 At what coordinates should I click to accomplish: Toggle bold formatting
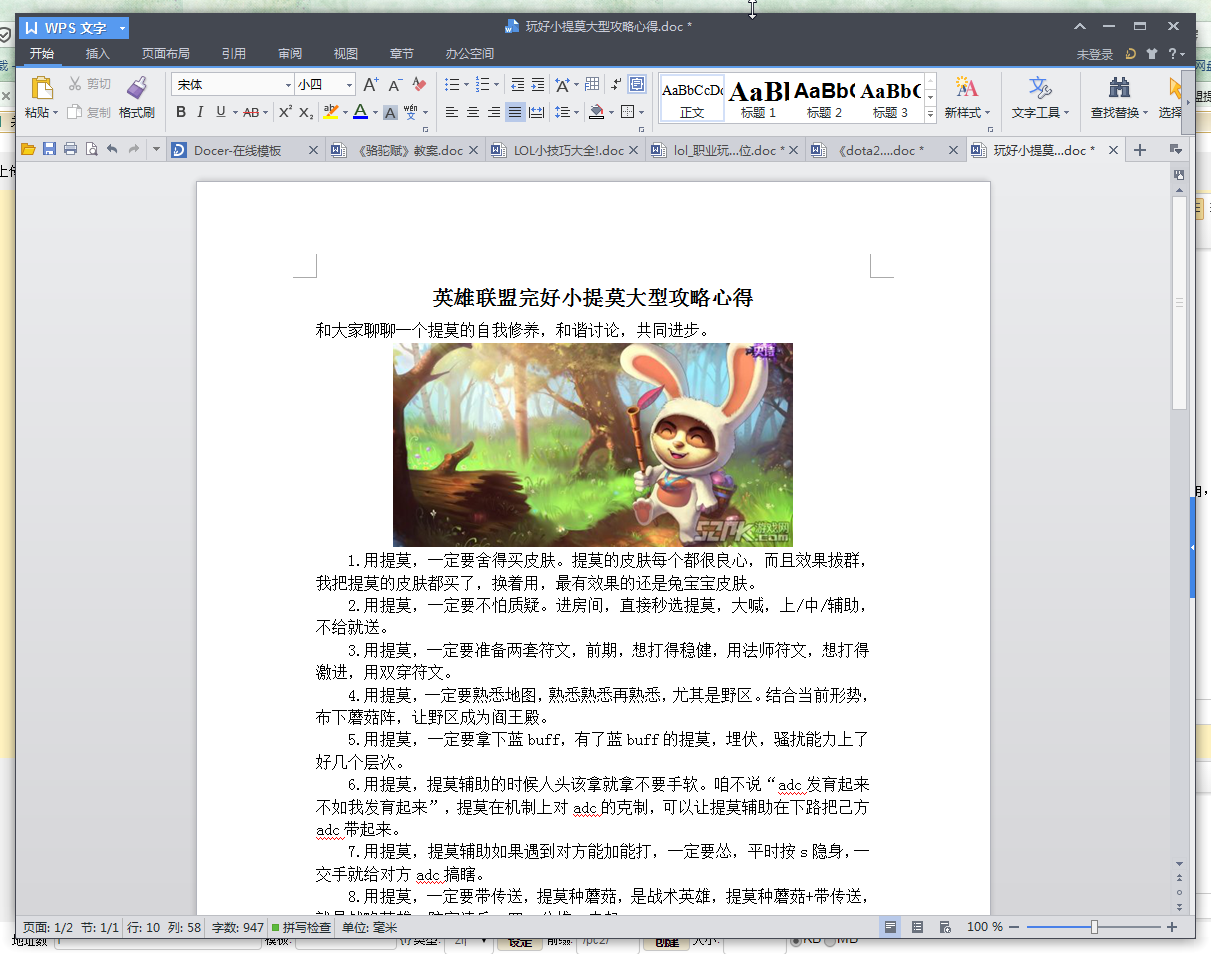click(181, 112)
